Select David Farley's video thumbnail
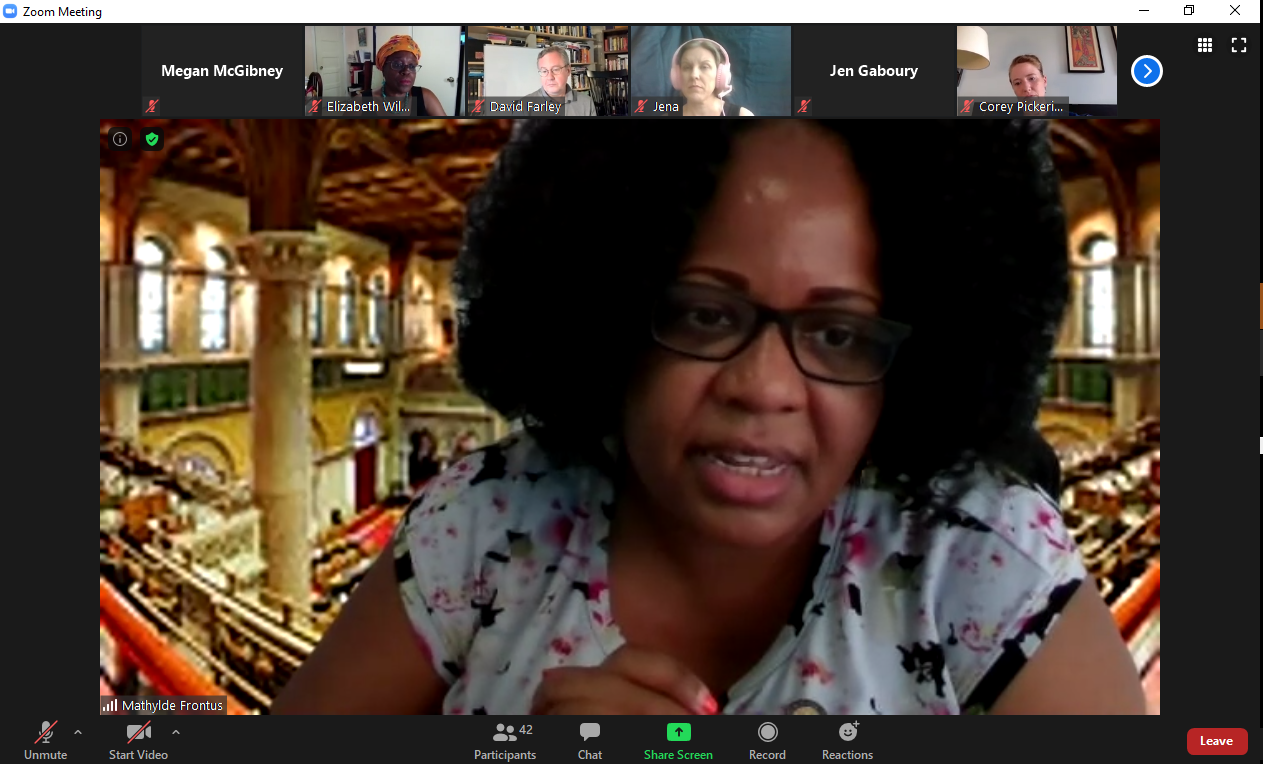 pyautogui.click(x=548, y=71)
